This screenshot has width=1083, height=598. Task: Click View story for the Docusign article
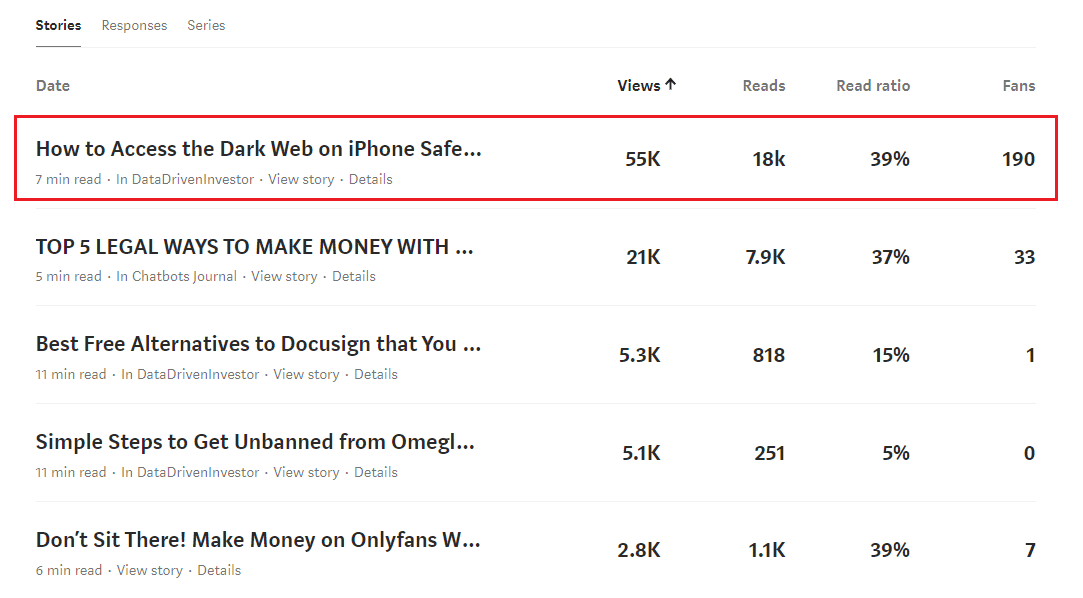(306, 375)
